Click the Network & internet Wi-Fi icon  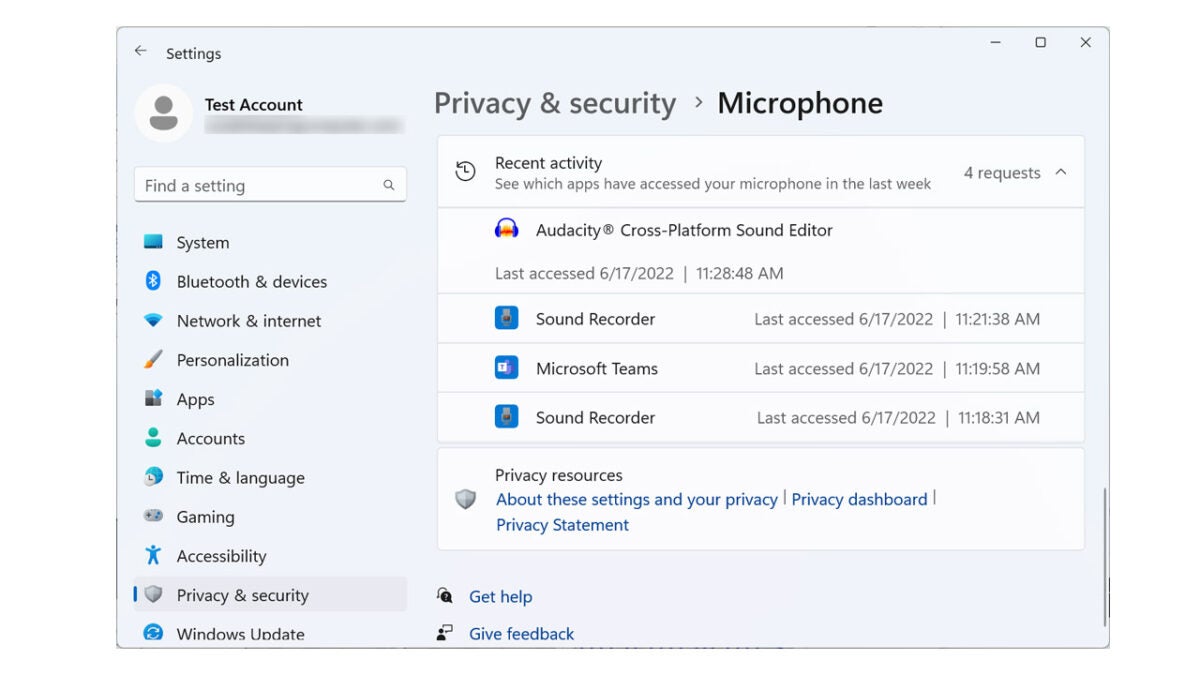[153, 321]
